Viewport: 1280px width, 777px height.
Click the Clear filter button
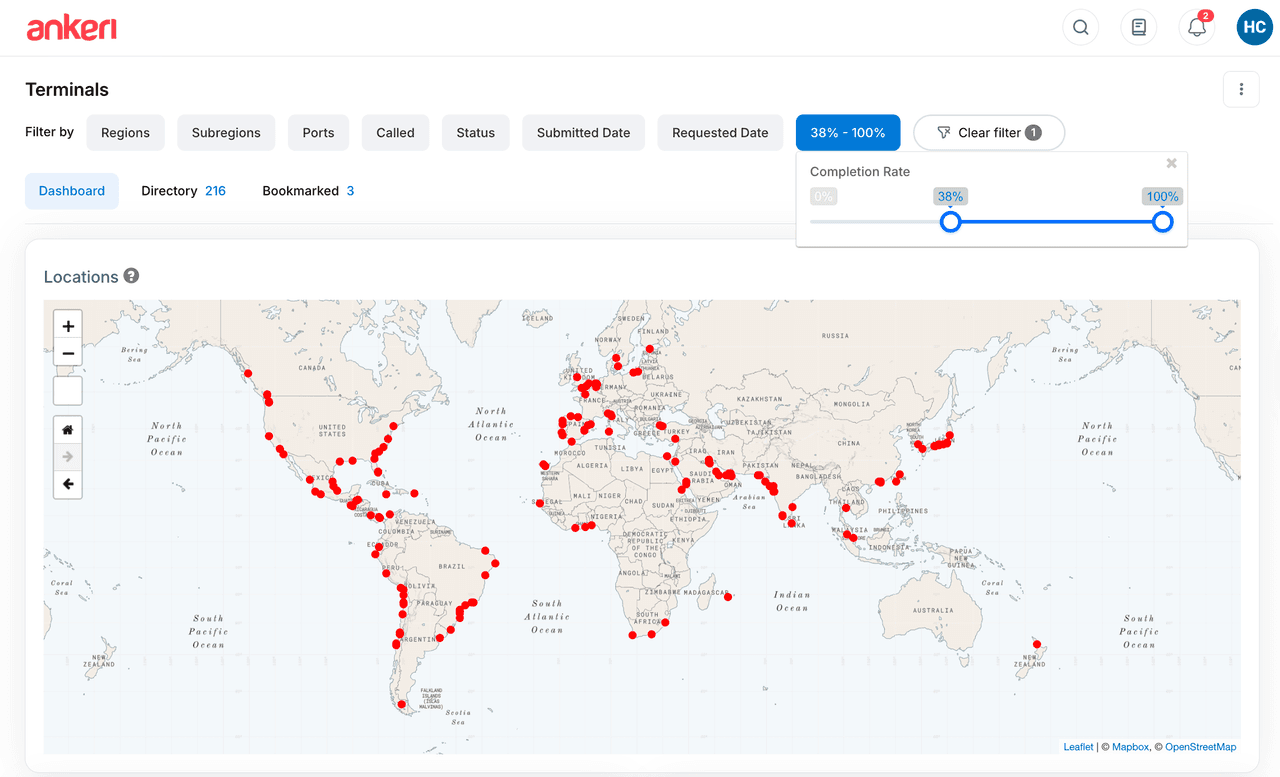988,133
